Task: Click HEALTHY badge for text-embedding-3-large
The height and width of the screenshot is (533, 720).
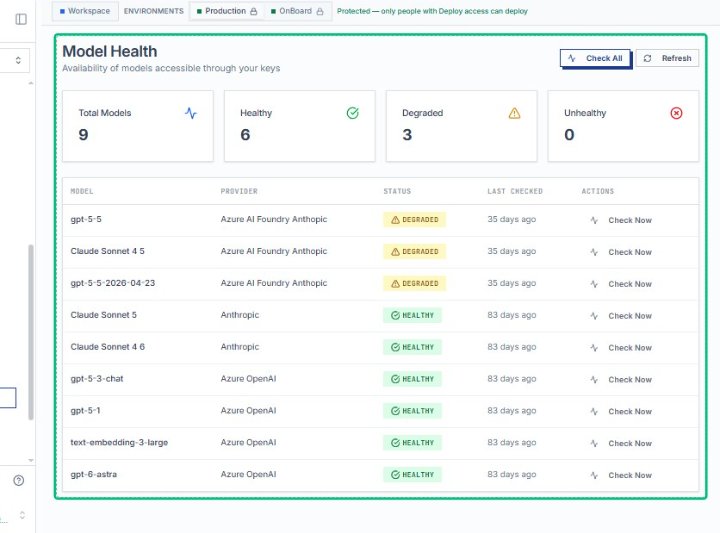Action: (412, 443)
